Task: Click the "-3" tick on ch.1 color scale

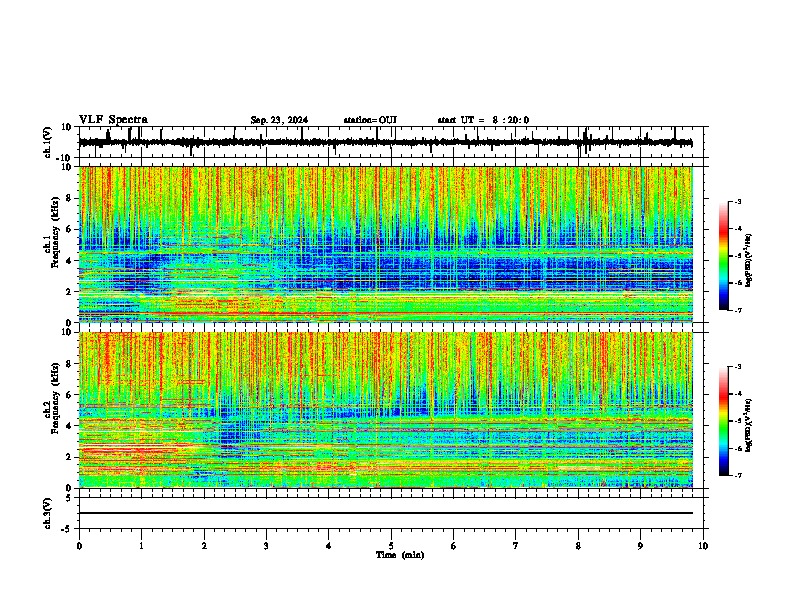Action: pyautogui.click(x=738, y=202)
